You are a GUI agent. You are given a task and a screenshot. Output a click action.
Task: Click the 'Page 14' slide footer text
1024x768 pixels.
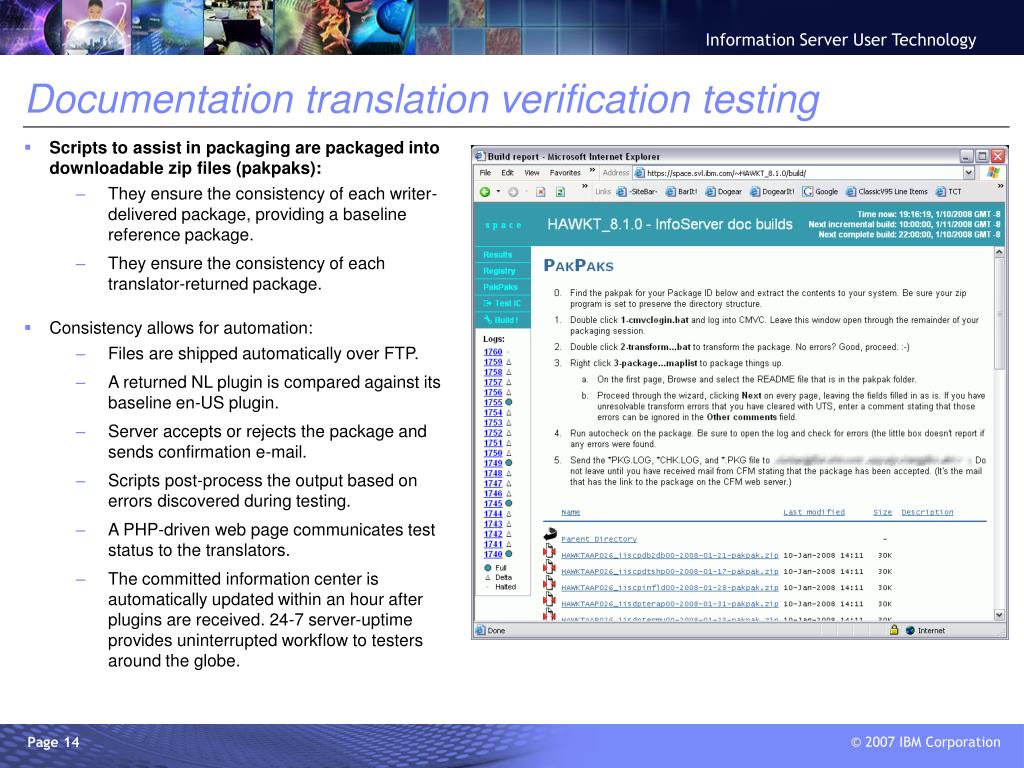(53, 742)
